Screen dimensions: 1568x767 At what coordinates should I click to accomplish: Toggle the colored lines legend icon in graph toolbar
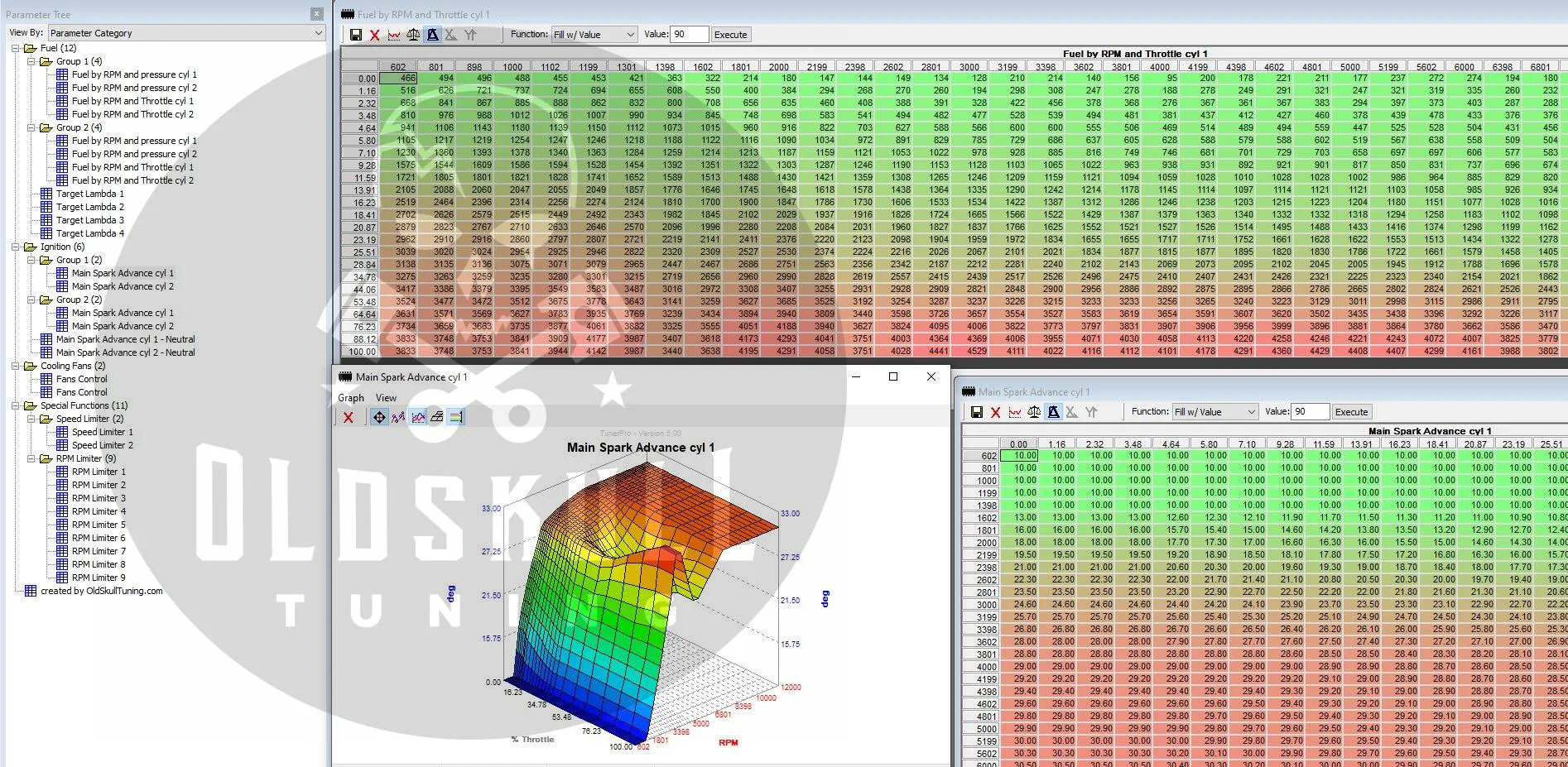456,417
